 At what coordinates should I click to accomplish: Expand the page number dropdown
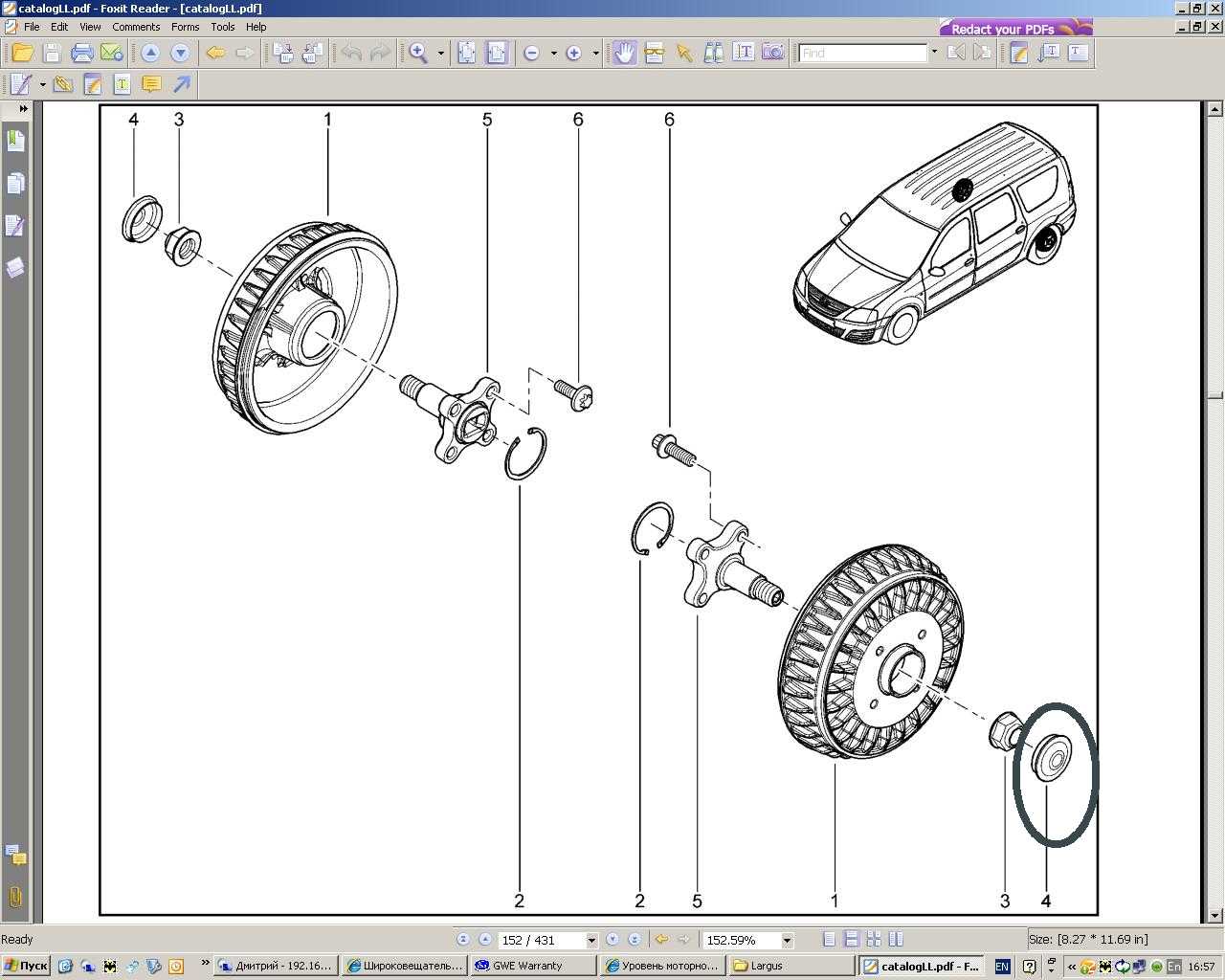(x=591, y=941)
